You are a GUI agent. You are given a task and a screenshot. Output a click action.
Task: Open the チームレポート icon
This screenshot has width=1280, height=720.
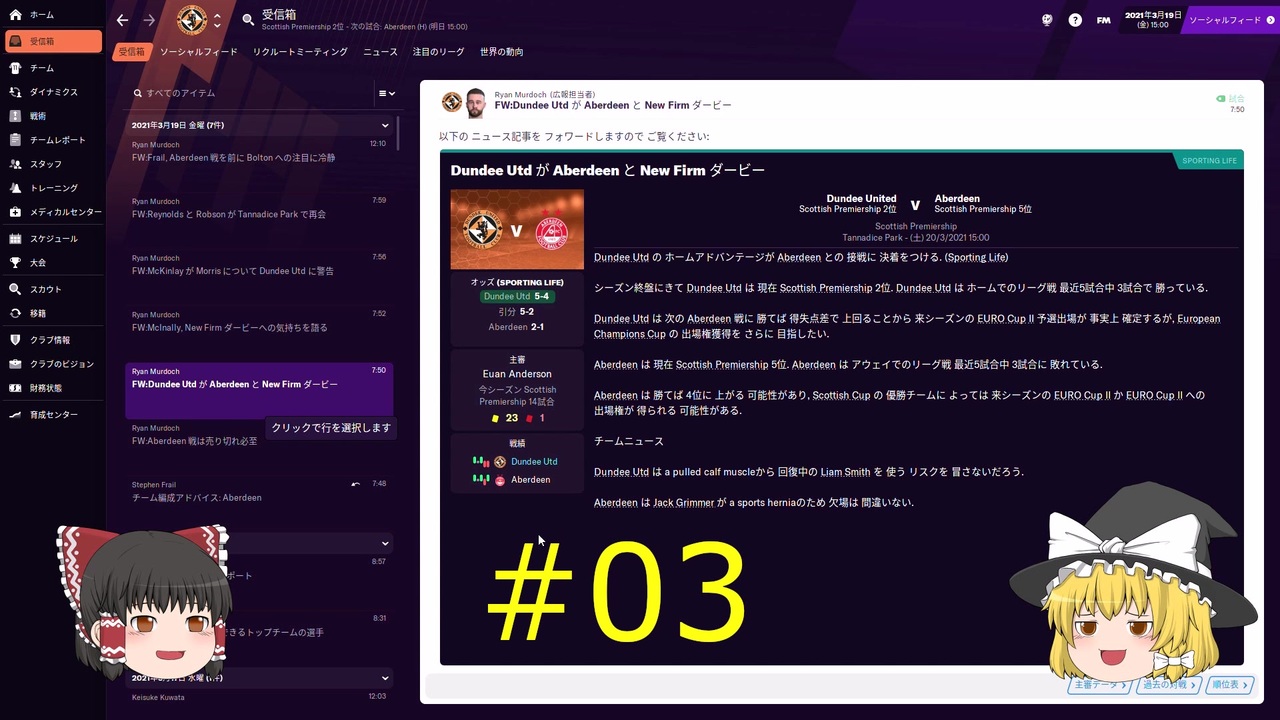tap(15, 140)
